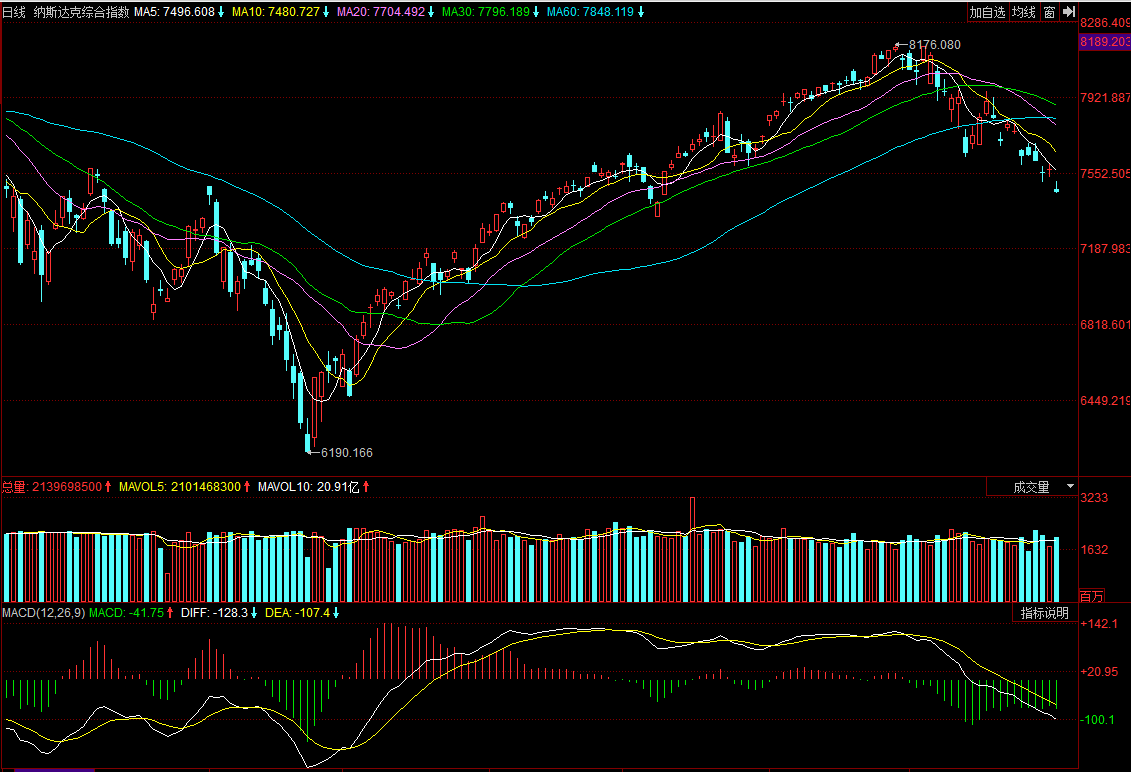Screen dimensions: 1131x772
Task: Click the 7552.505 price axis label
Action: (1104, 174)
